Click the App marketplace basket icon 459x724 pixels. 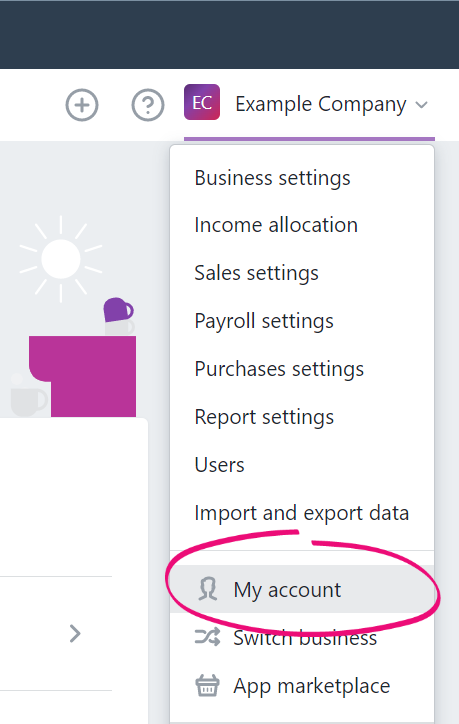[x=207, y=685]
